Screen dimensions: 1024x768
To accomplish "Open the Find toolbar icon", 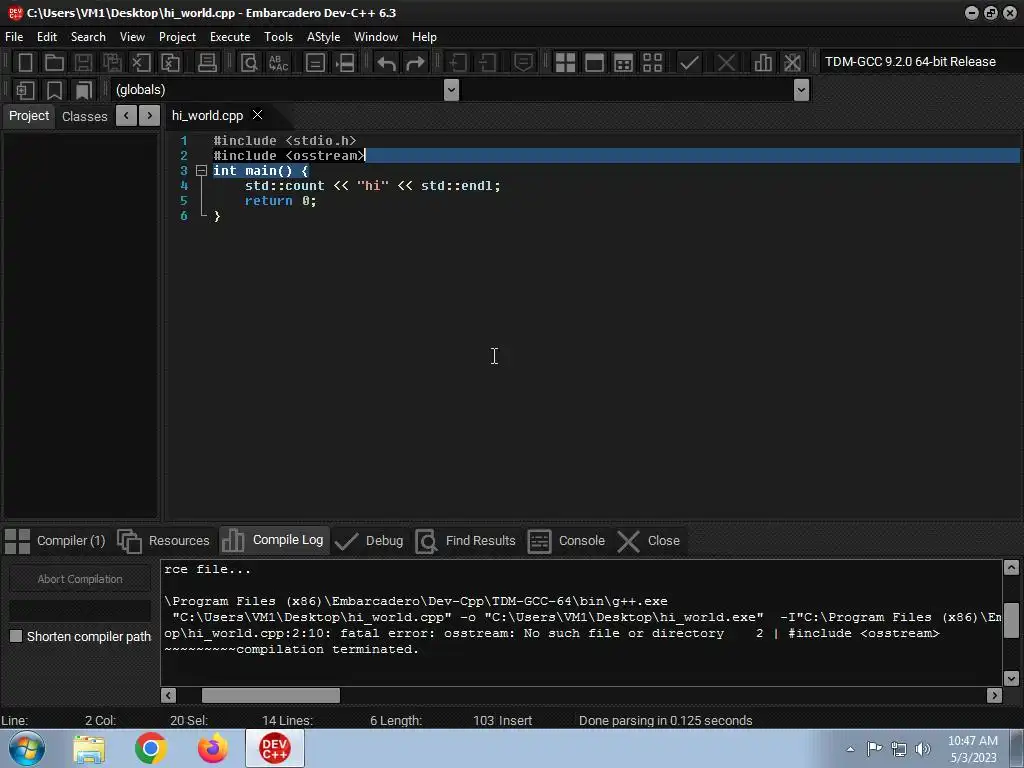I will [x=249, y=63].
